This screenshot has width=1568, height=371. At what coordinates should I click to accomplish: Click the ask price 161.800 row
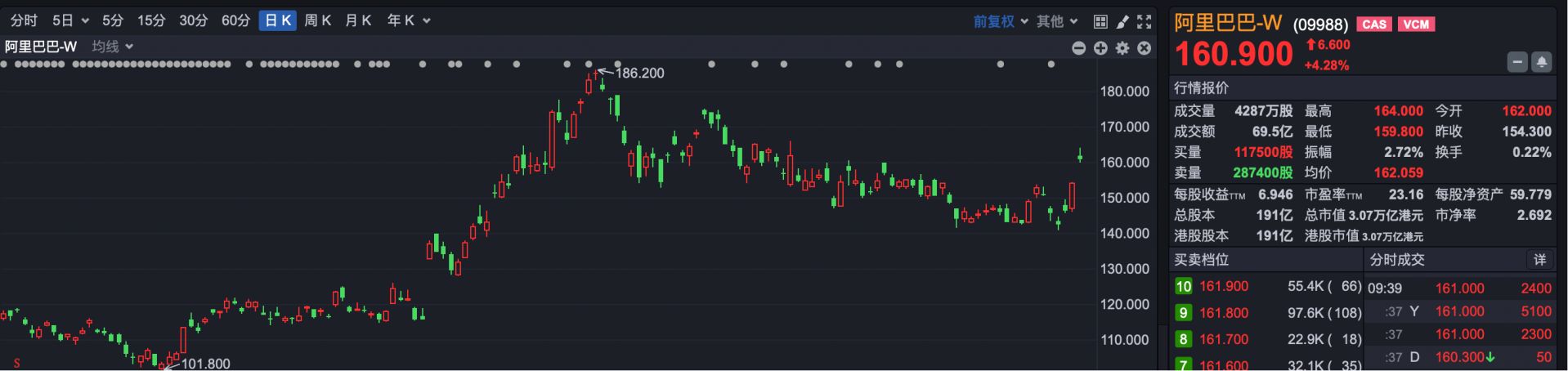point(1268,313)
